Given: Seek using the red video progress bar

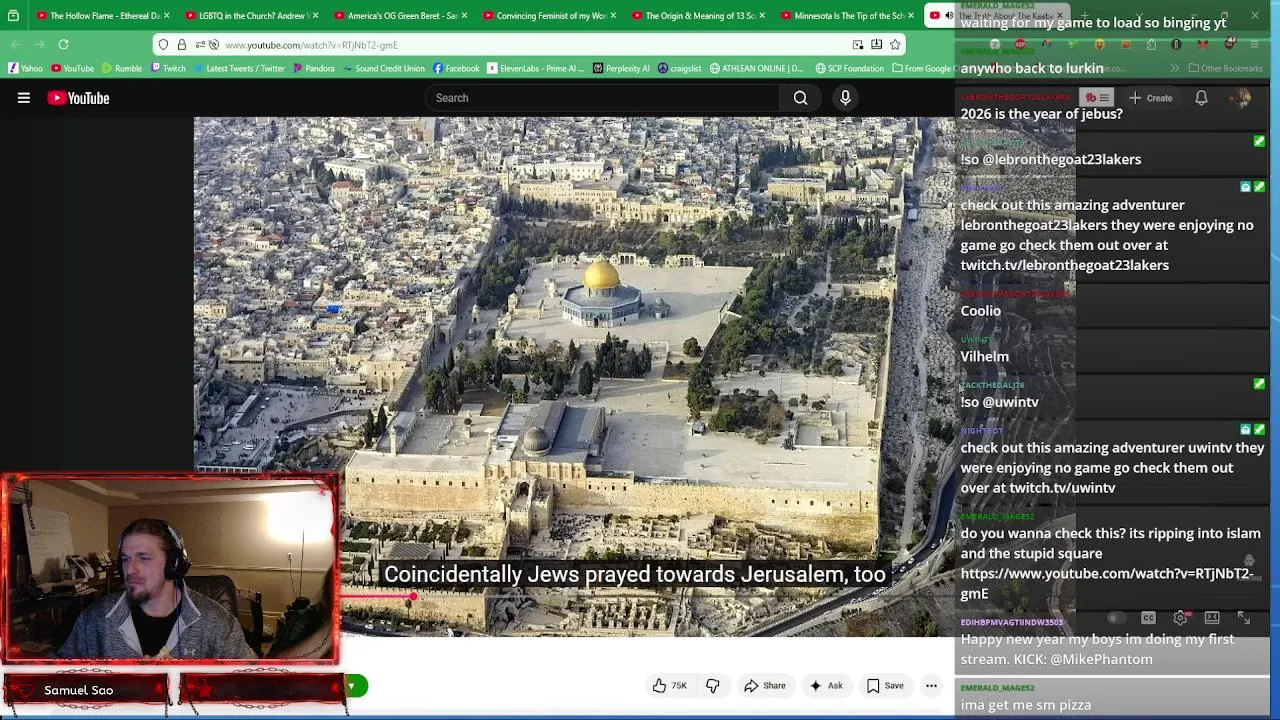Looking at the screenshot, I should tap(376, 598).
